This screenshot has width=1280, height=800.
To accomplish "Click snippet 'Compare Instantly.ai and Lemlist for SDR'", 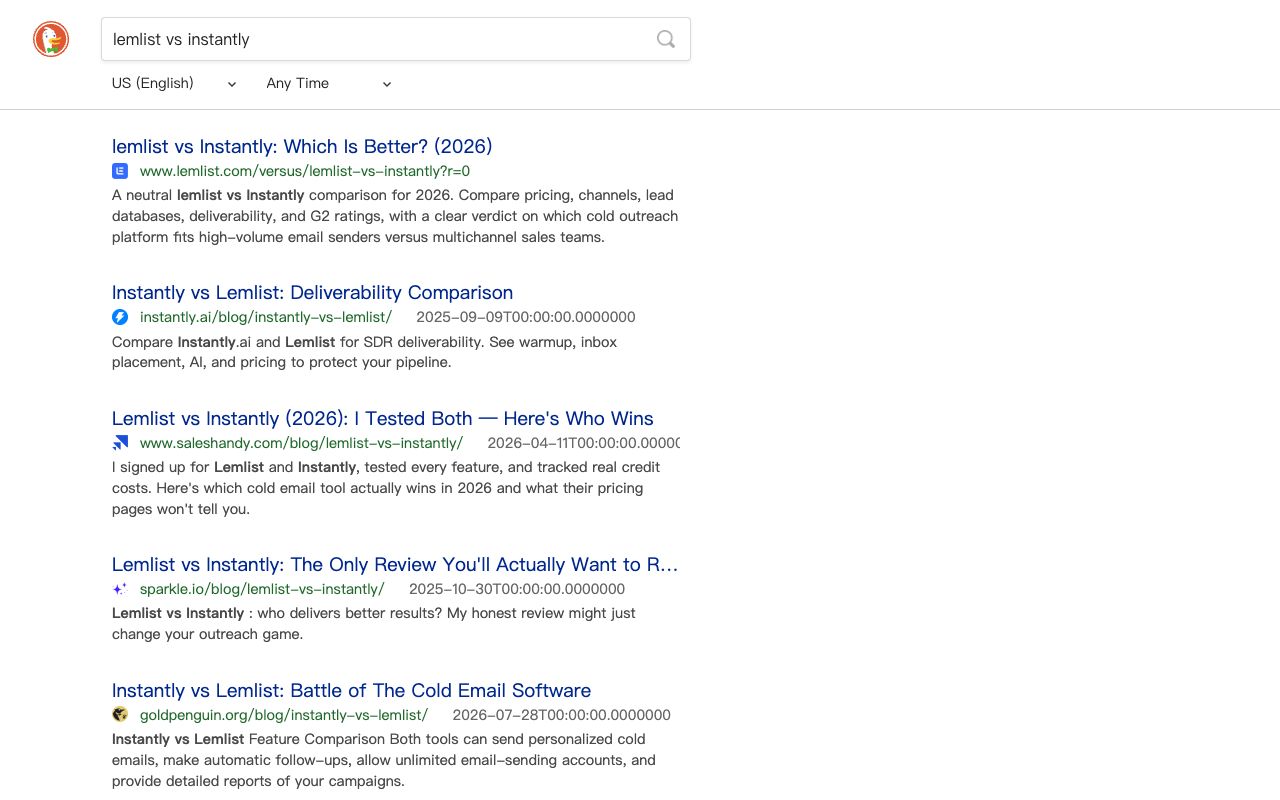I will (x=364, y=352).
